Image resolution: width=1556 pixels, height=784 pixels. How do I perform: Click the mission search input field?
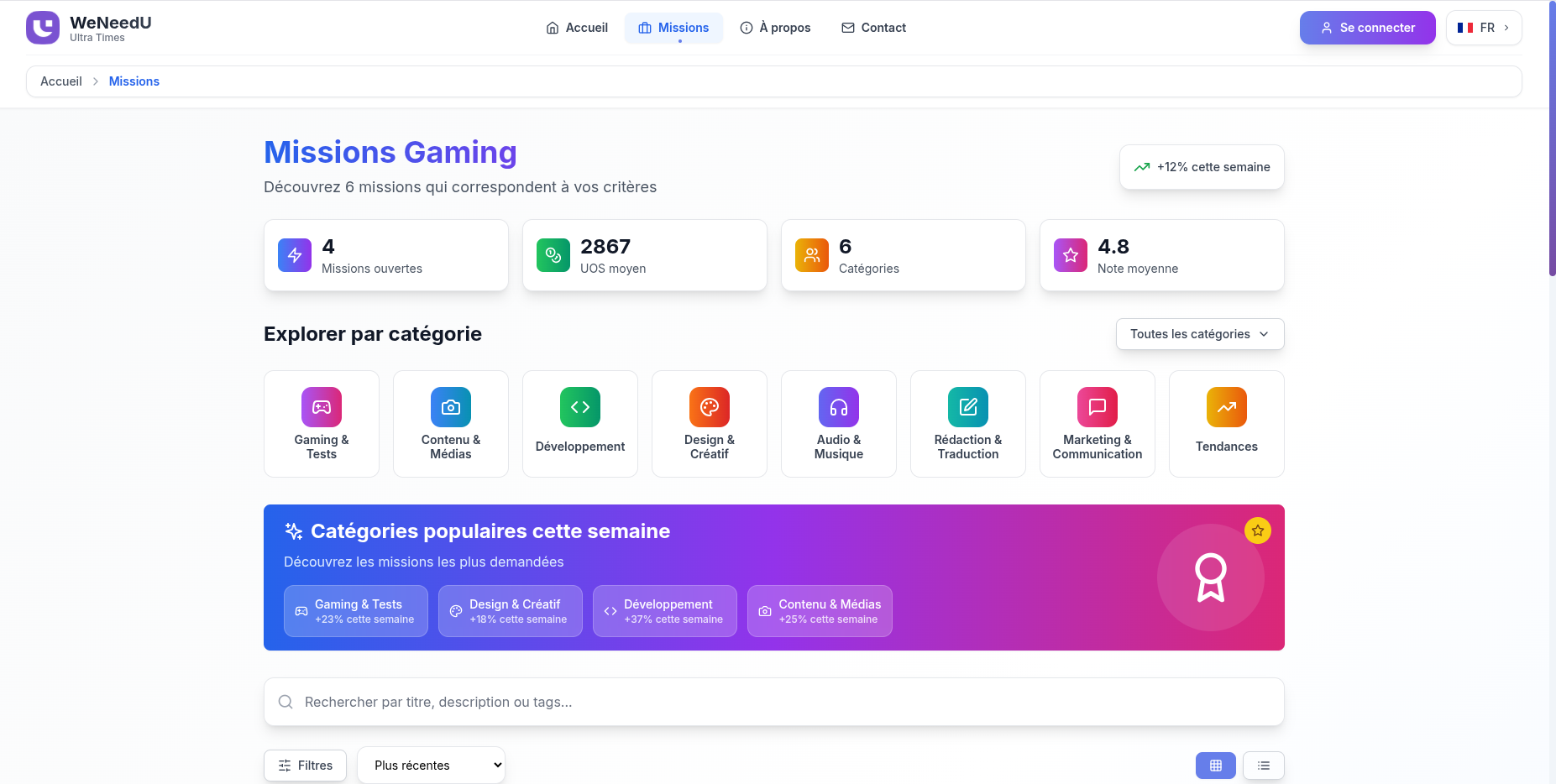[773, 702]
